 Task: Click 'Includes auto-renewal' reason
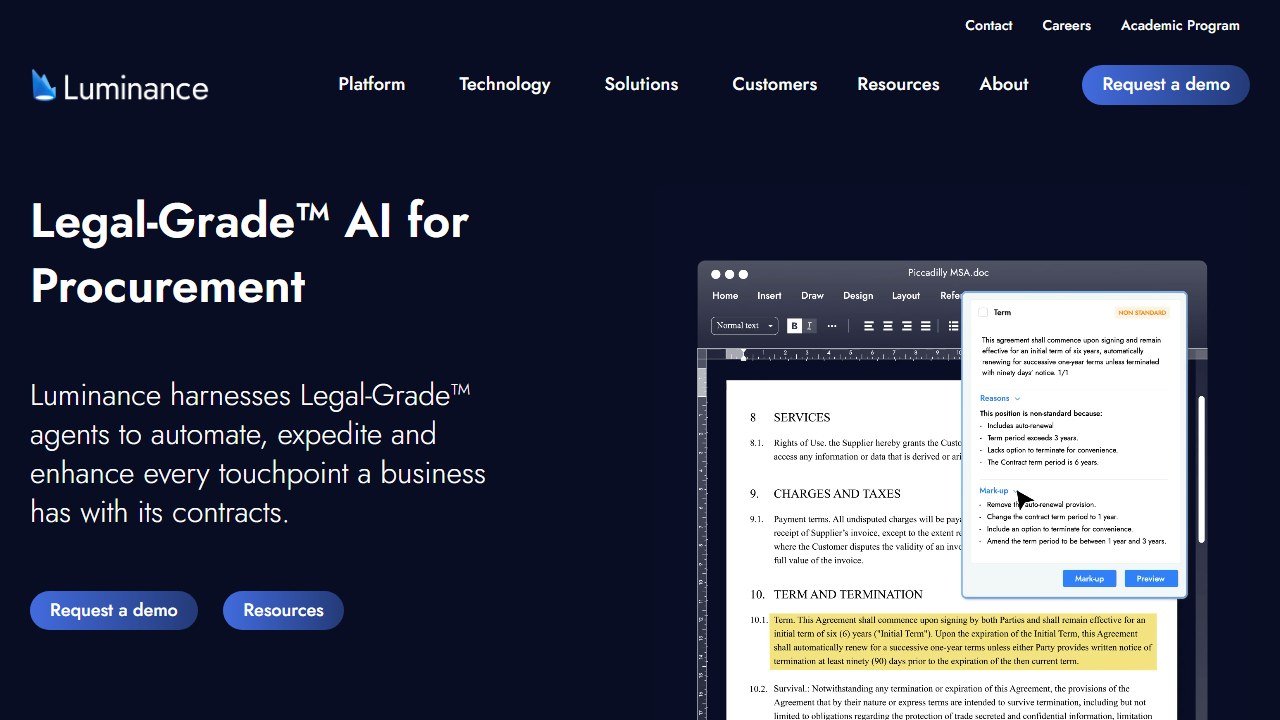tap(1020, 426)
